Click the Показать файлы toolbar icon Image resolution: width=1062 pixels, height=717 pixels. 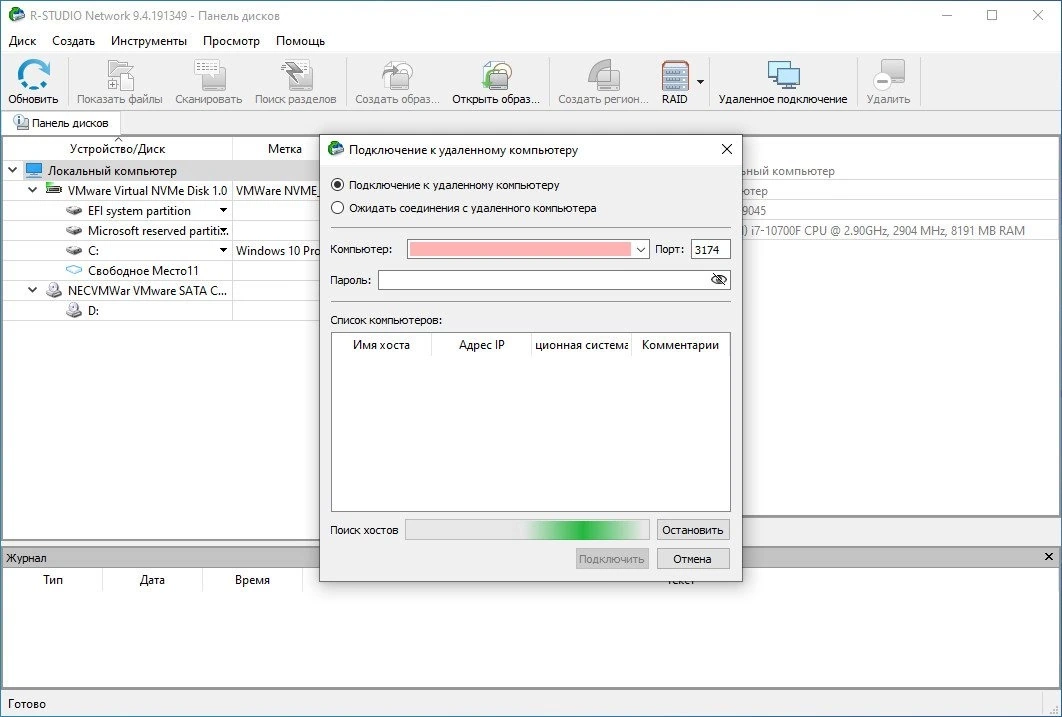[120, 74]
